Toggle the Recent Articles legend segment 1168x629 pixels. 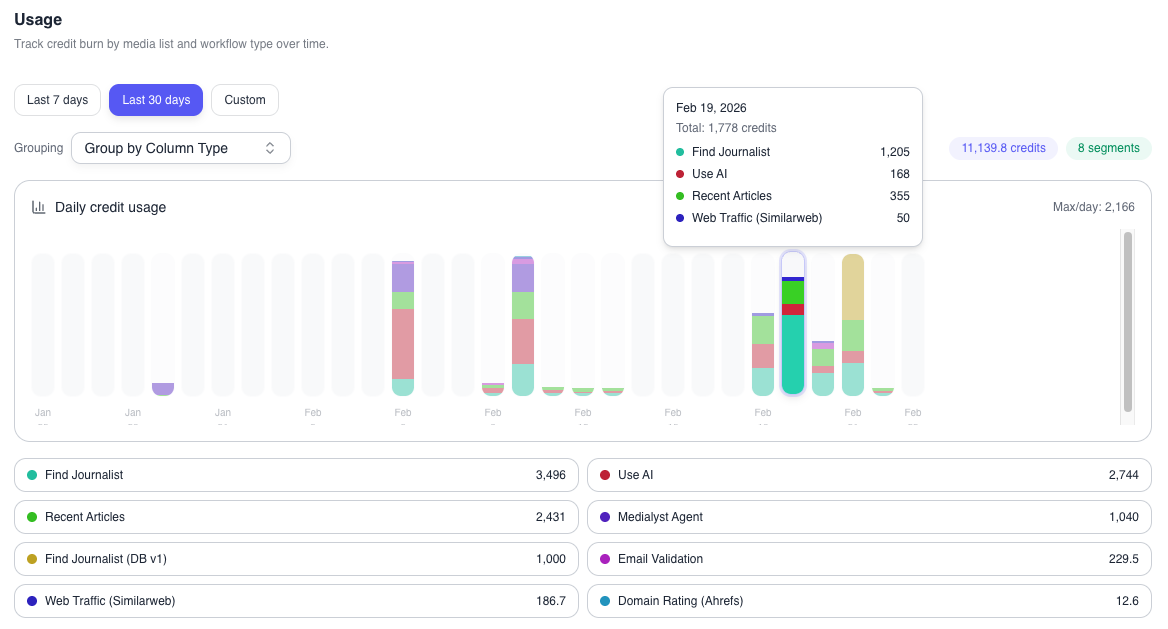296,517
